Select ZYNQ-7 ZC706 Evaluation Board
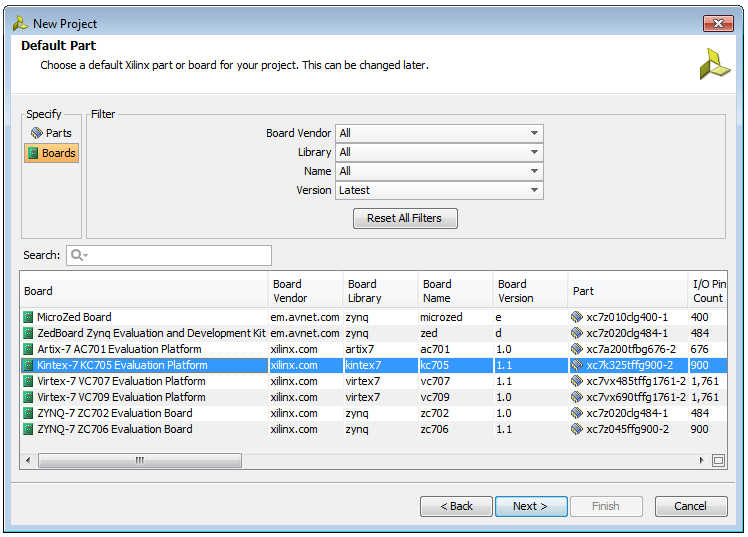This screenshot has height=537, width=748. 374,429
